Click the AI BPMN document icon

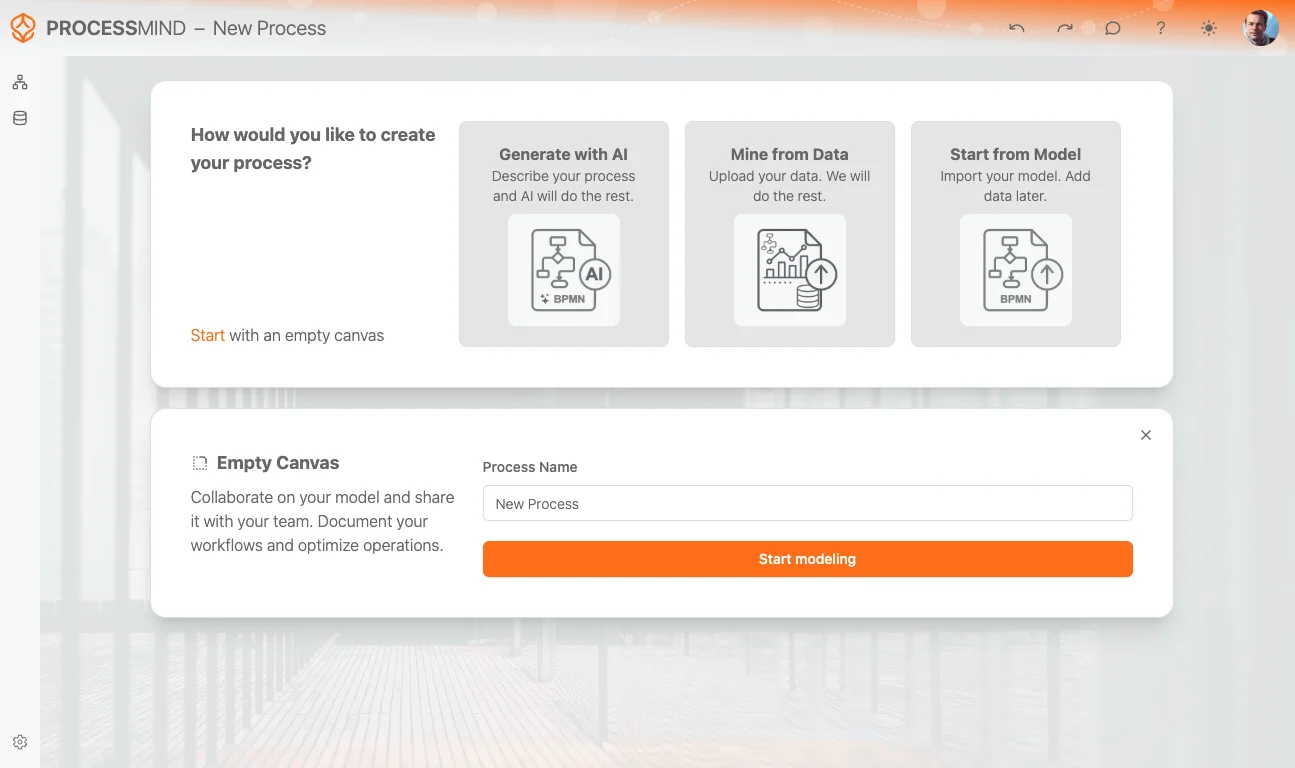click(x=564, y=270)
